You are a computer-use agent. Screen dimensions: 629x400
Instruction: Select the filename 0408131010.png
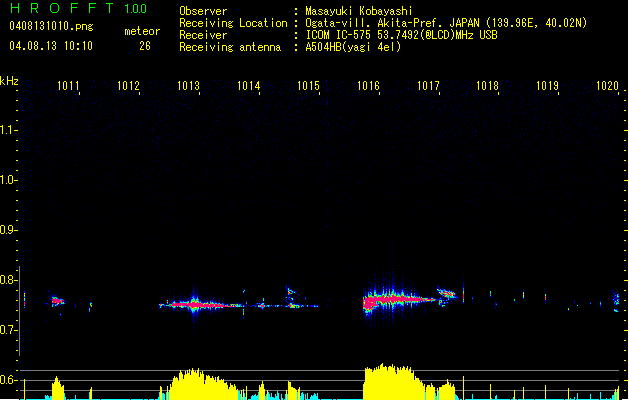51,26
